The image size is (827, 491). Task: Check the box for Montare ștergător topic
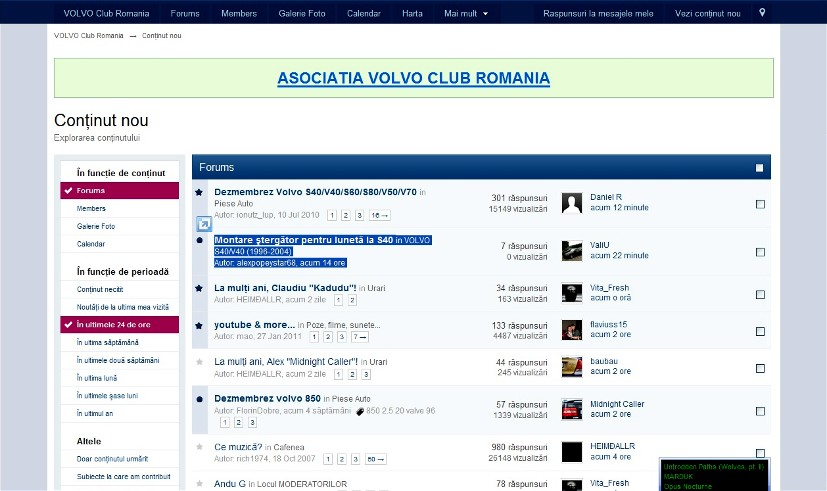click(760, 252)
